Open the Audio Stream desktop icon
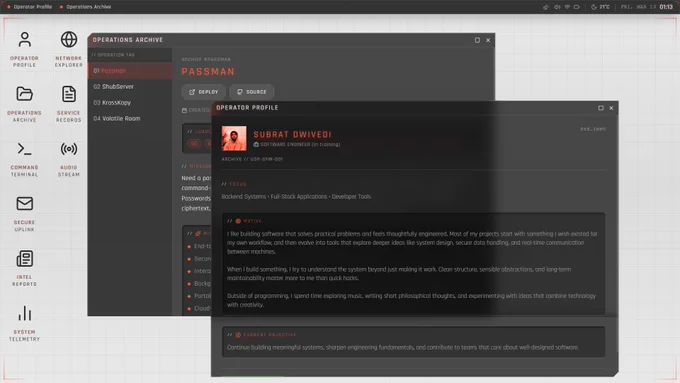This screenshot has width=680, height=383. 69,159
